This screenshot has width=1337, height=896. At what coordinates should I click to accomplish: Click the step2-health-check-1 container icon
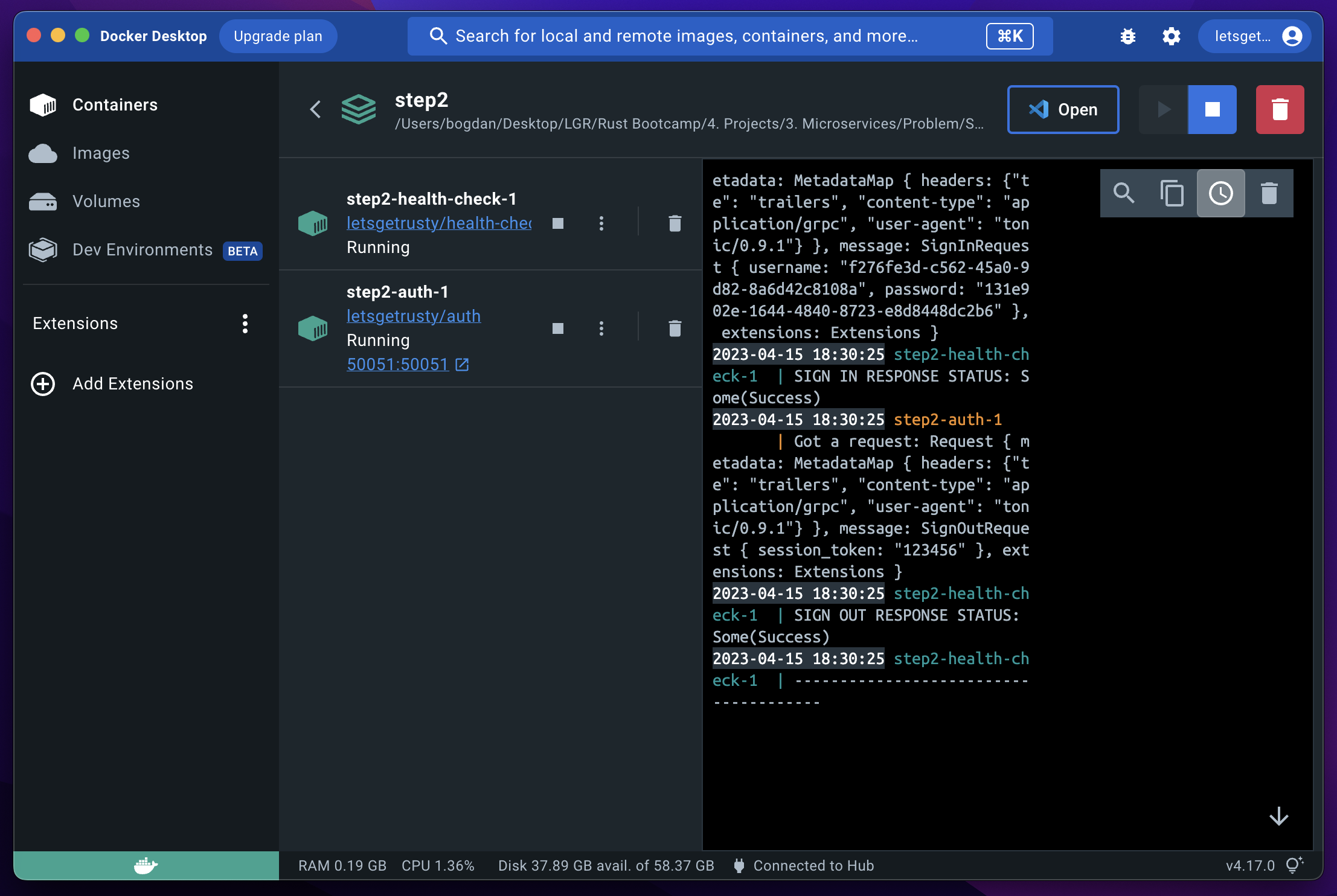pyautogui.click(x=313, y=223)
